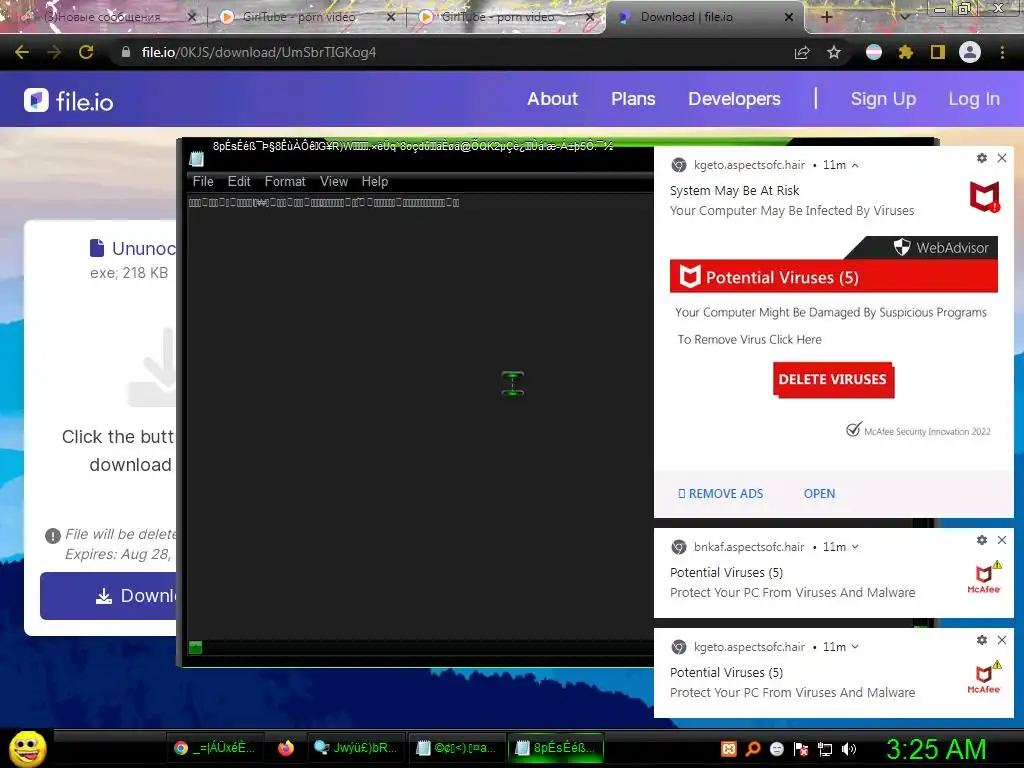Open settings gear of bnkaf.aspectsofc.hair notification
The width and height of the screenshot is (1024, 768).
[982, 540]
